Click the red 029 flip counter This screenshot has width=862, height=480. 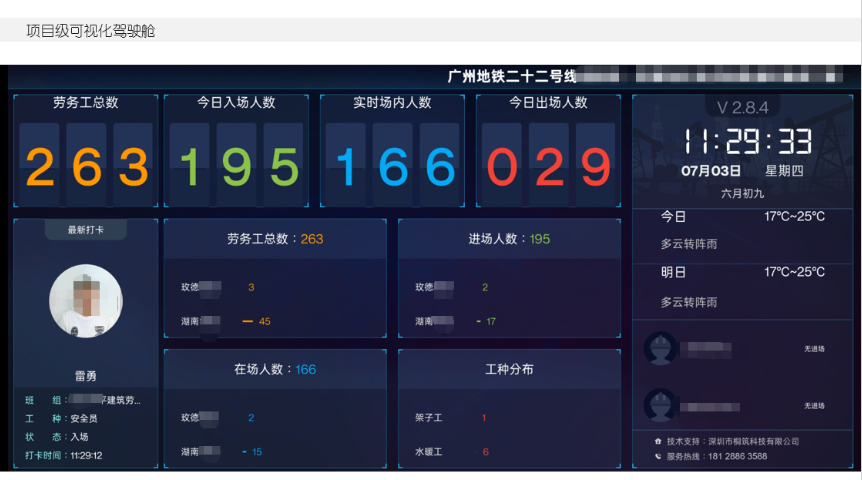tap(548, 166)
